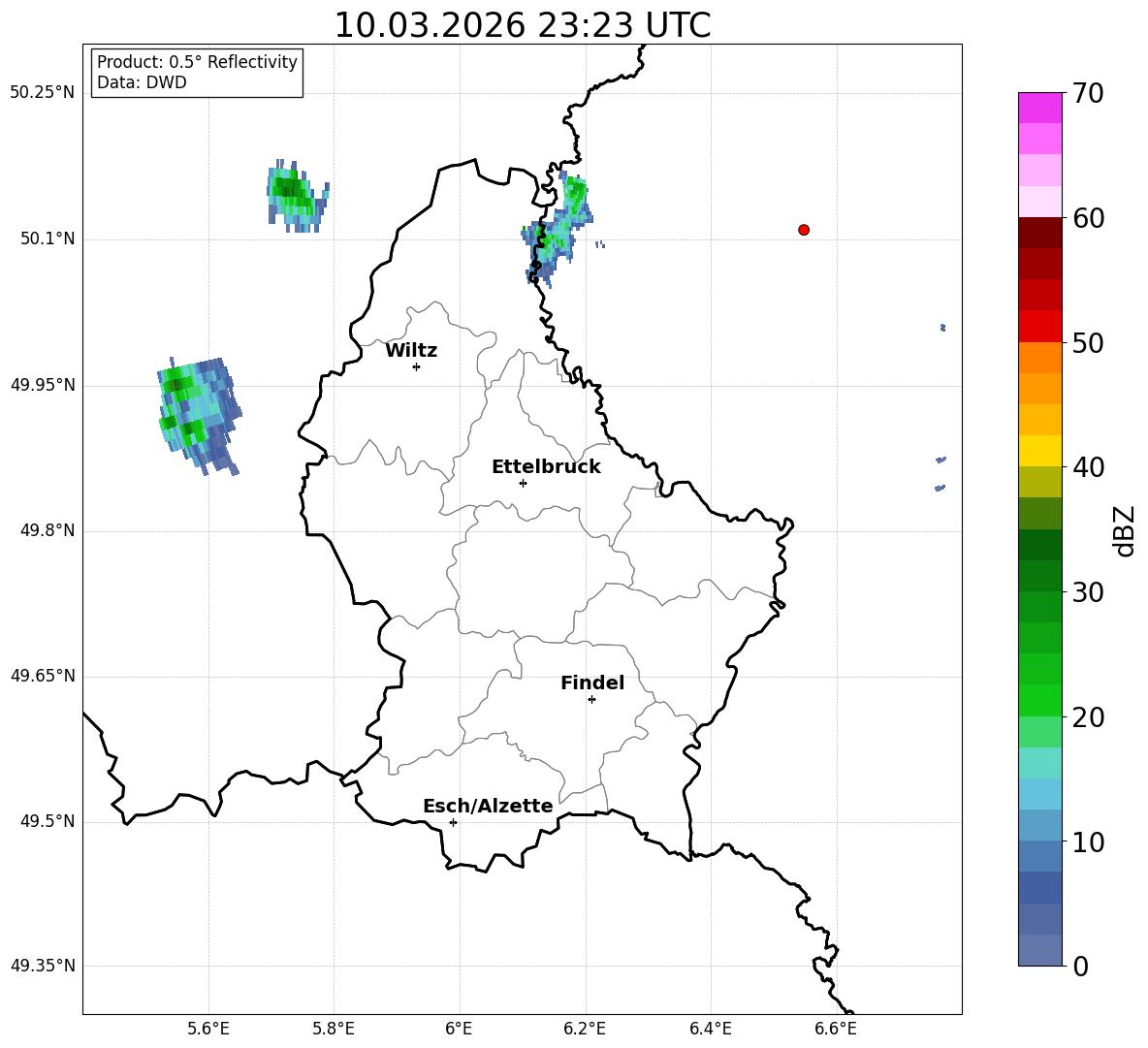This screenshot has width=1148, height=1048.
Task: Click the large radar echo near 49.95°N 5.6°E
Action: [199, 416]
